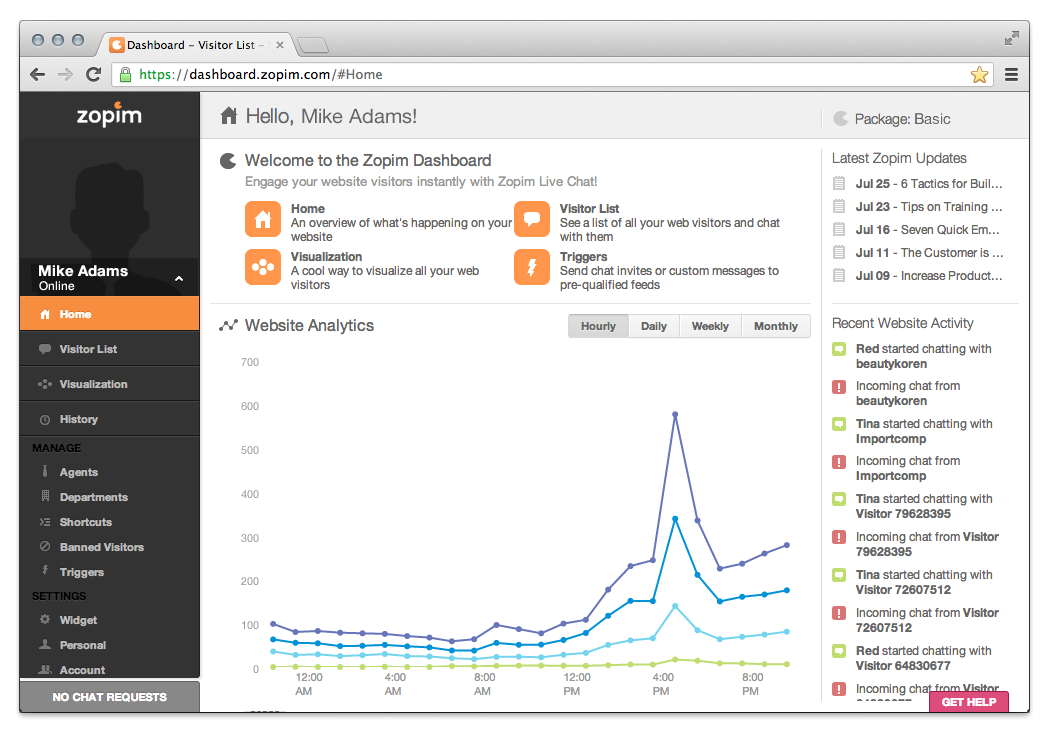The image size is (1051, 733).
Task: Switch analytics chart to Hourly view
Action: 598,326
